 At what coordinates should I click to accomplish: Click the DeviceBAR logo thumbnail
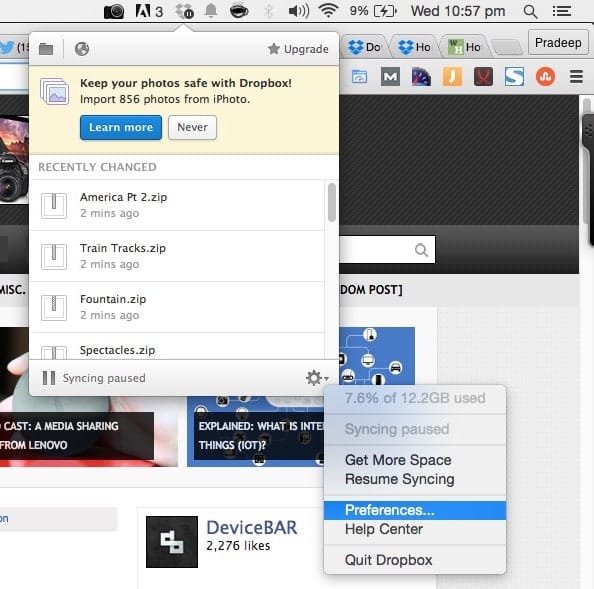tap(172, 542)
